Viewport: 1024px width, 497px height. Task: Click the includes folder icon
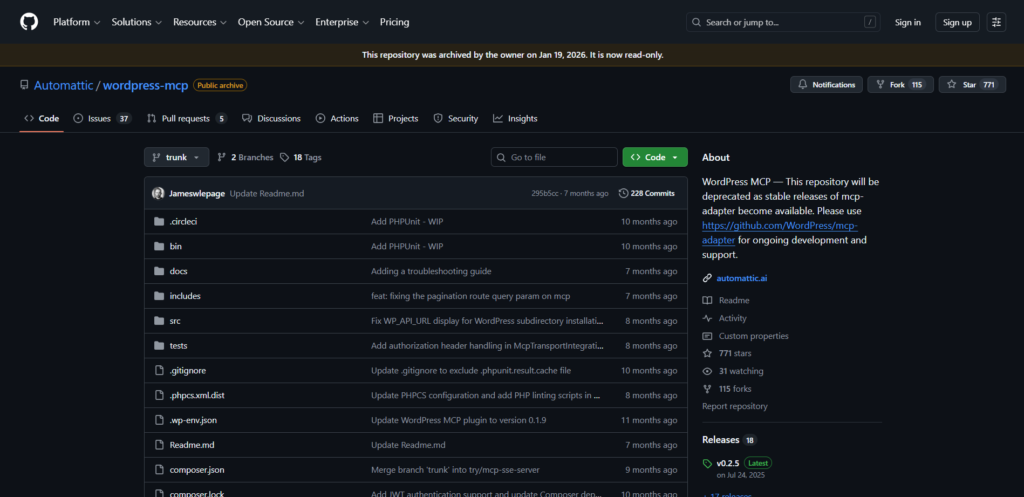159,296
